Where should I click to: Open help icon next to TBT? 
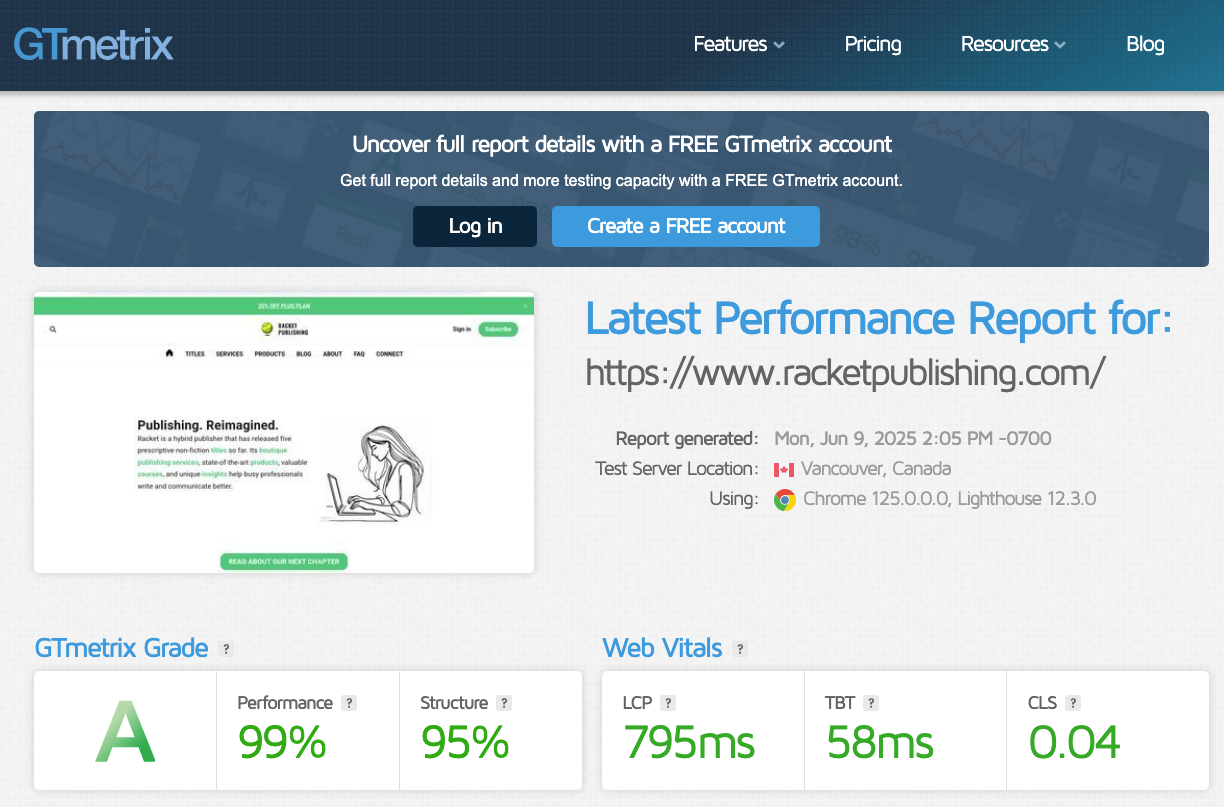pyautogui.click(x=871, y=703)
